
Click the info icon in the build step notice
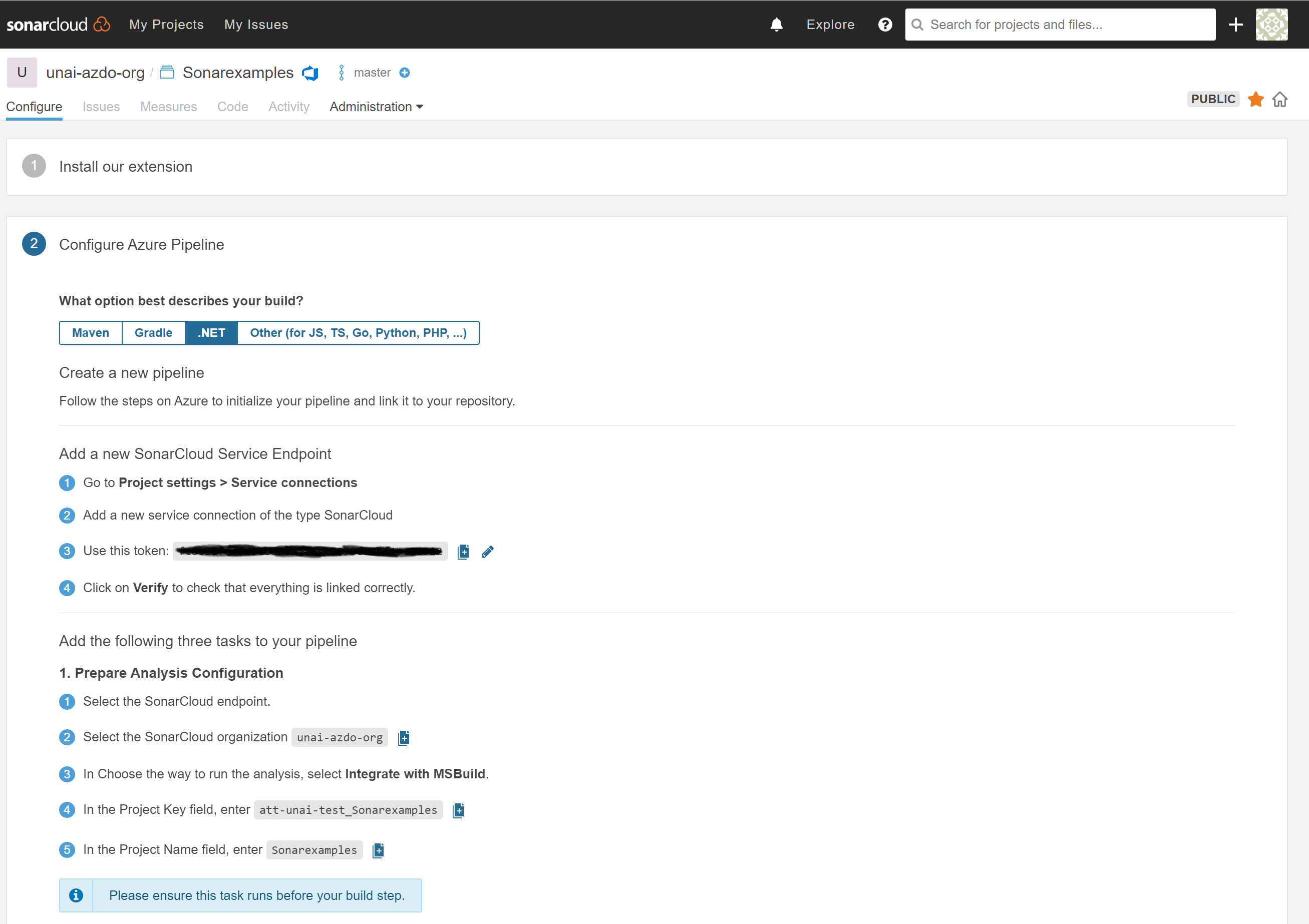click(x=76, y=895)
